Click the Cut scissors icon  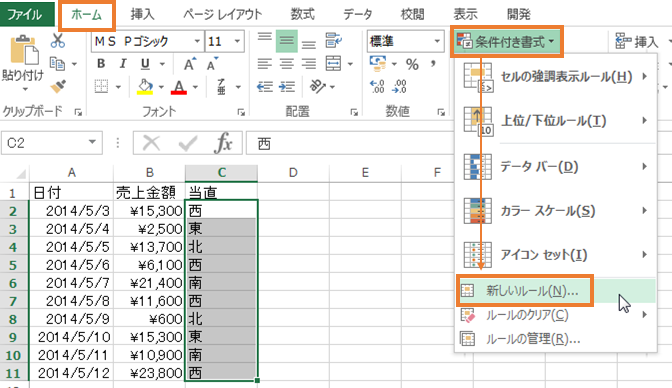click(58, 41)
